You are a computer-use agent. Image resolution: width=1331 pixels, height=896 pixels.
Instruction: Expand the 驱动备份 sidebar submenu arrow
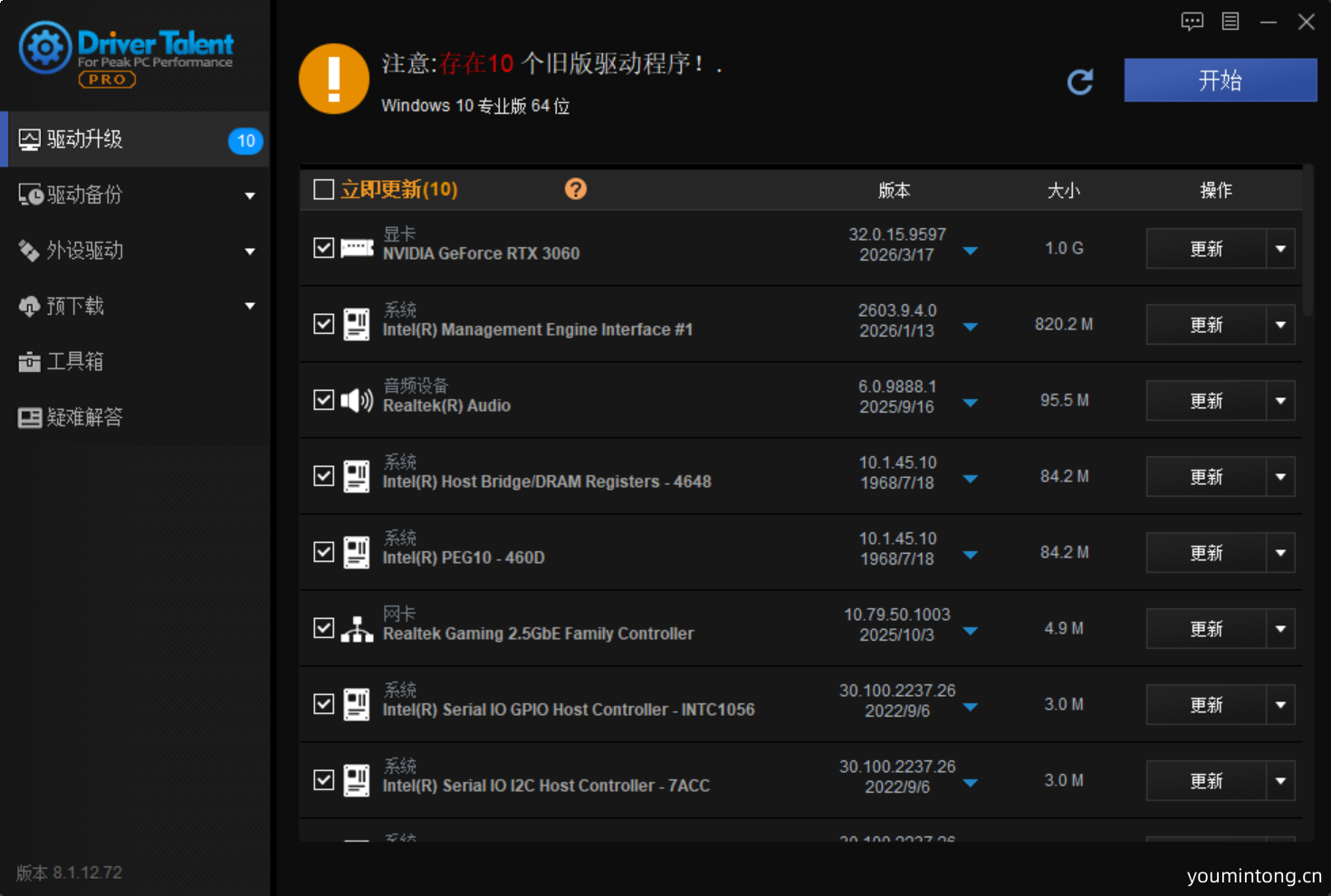coord(250,195)
